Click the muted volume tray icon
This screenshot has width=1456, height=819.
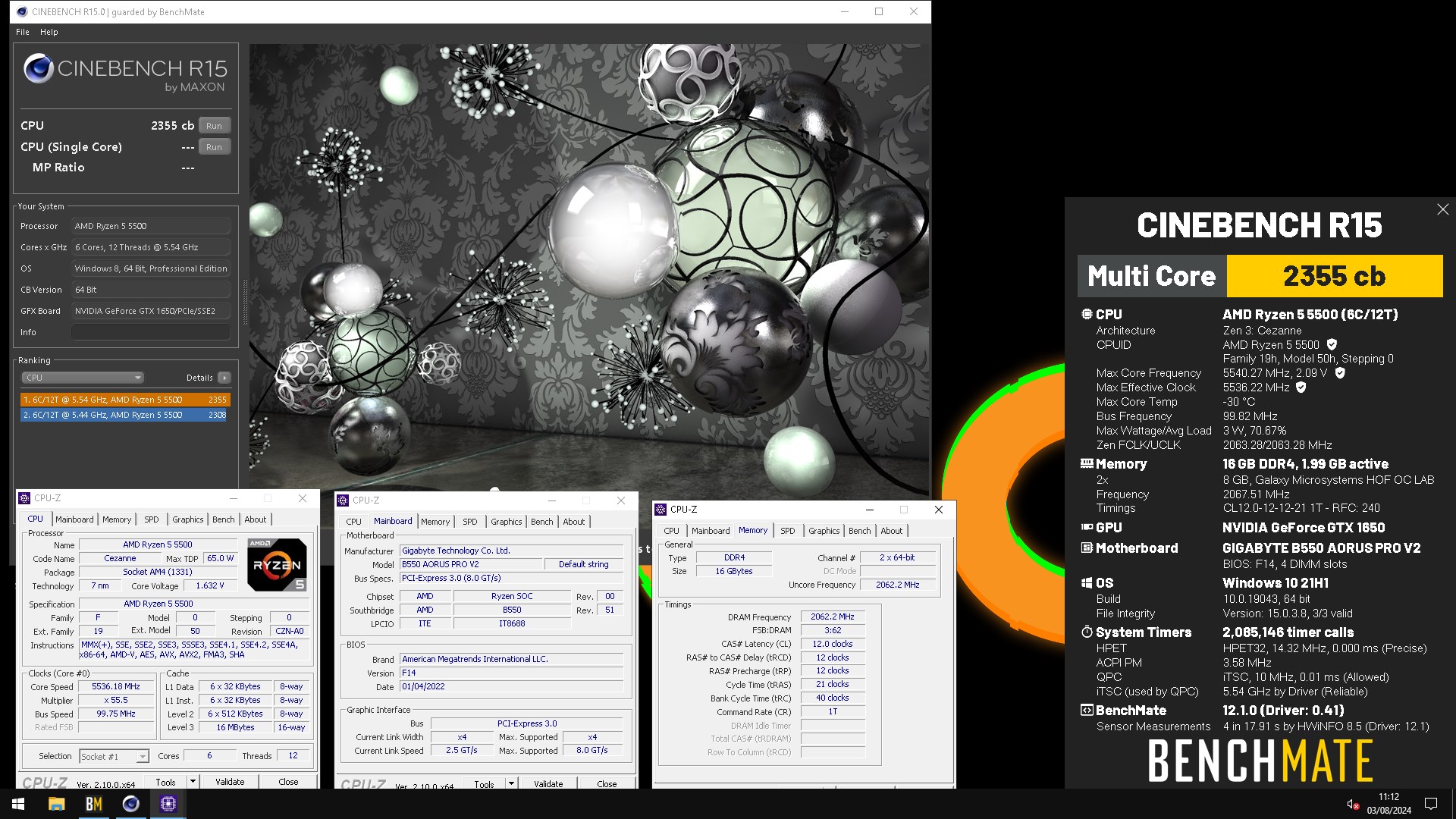pyautogui.click(x=1352, y=804)
